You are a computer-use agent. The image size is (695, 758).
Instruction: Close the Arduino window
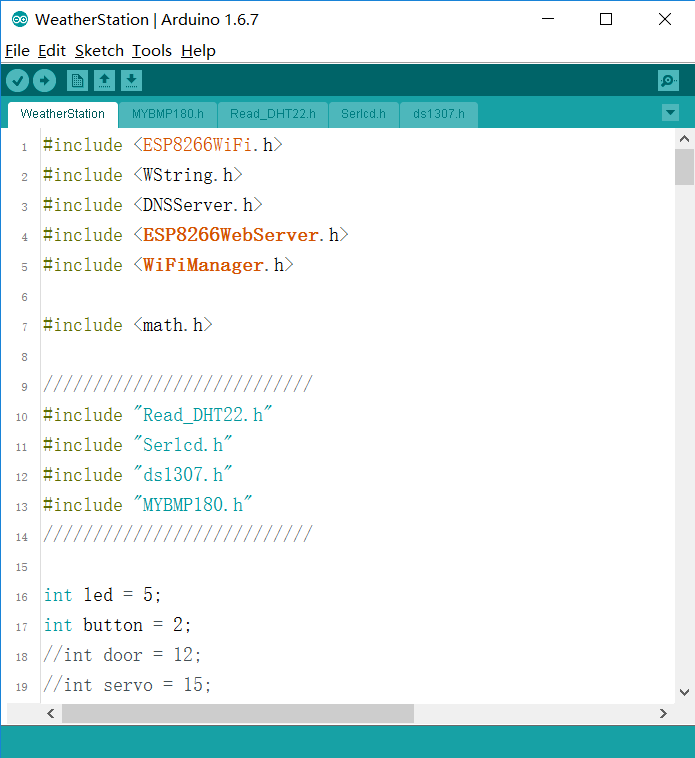click(665, 19)
